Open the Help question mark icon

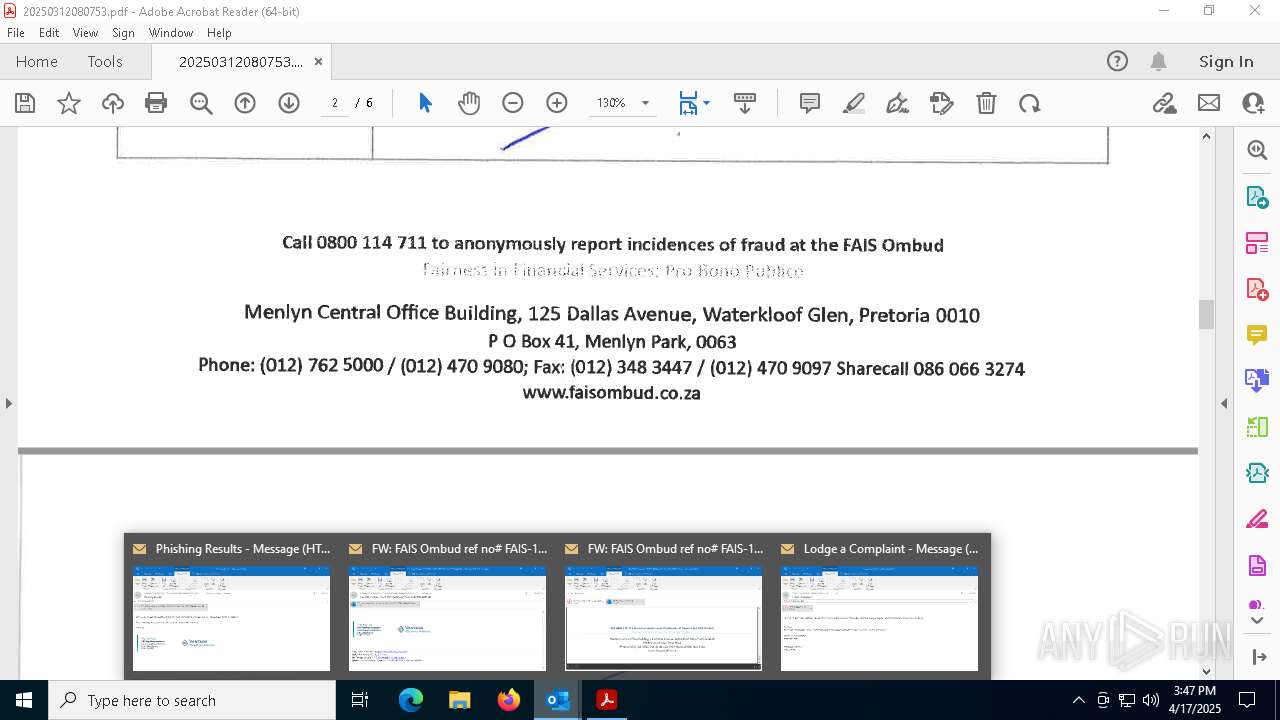click(1117, 61)
